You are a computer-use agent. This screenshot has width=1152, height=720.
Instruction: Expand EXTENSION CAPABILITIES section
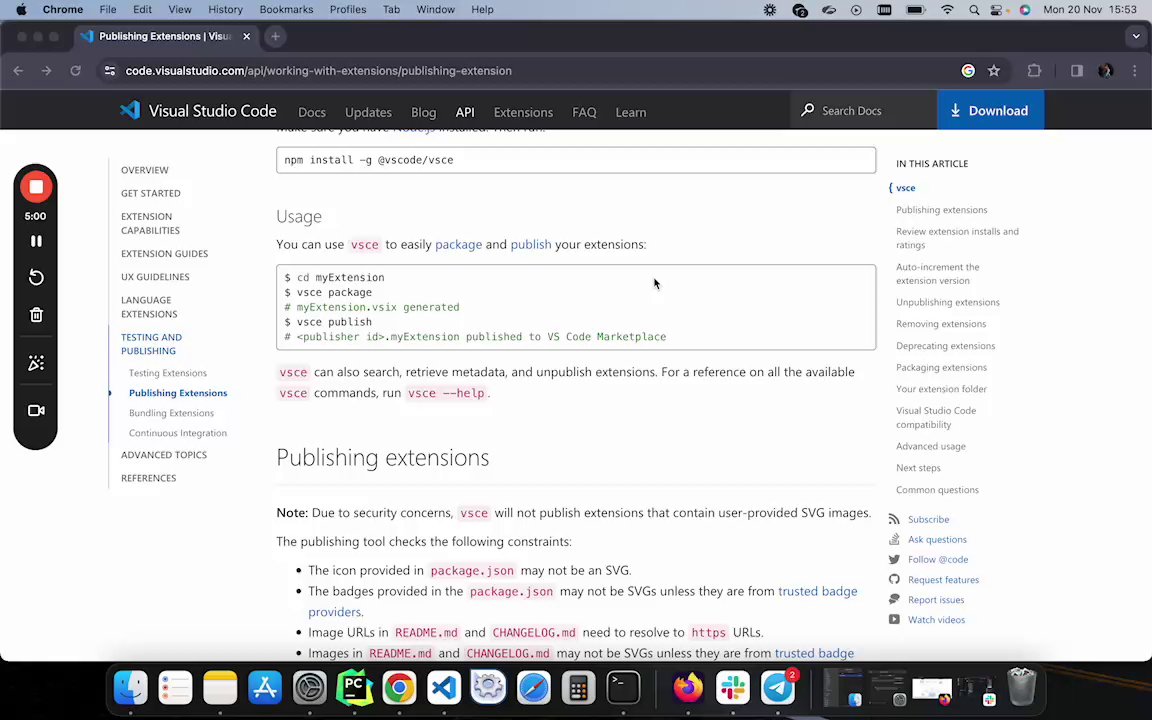pyautogui.click(x=150, y=223)
